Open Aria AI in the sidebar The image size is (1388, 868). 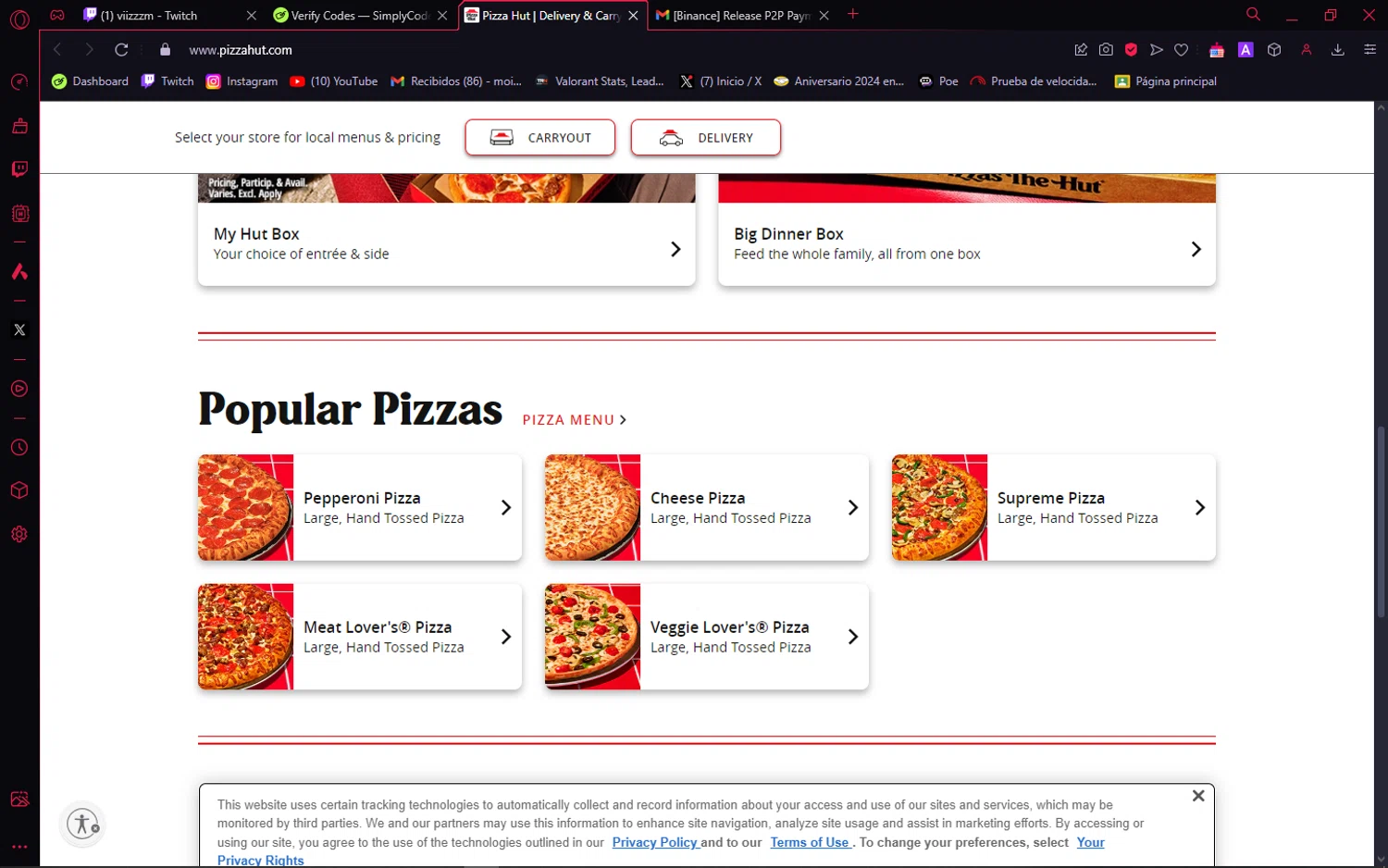tap(19, 271)
